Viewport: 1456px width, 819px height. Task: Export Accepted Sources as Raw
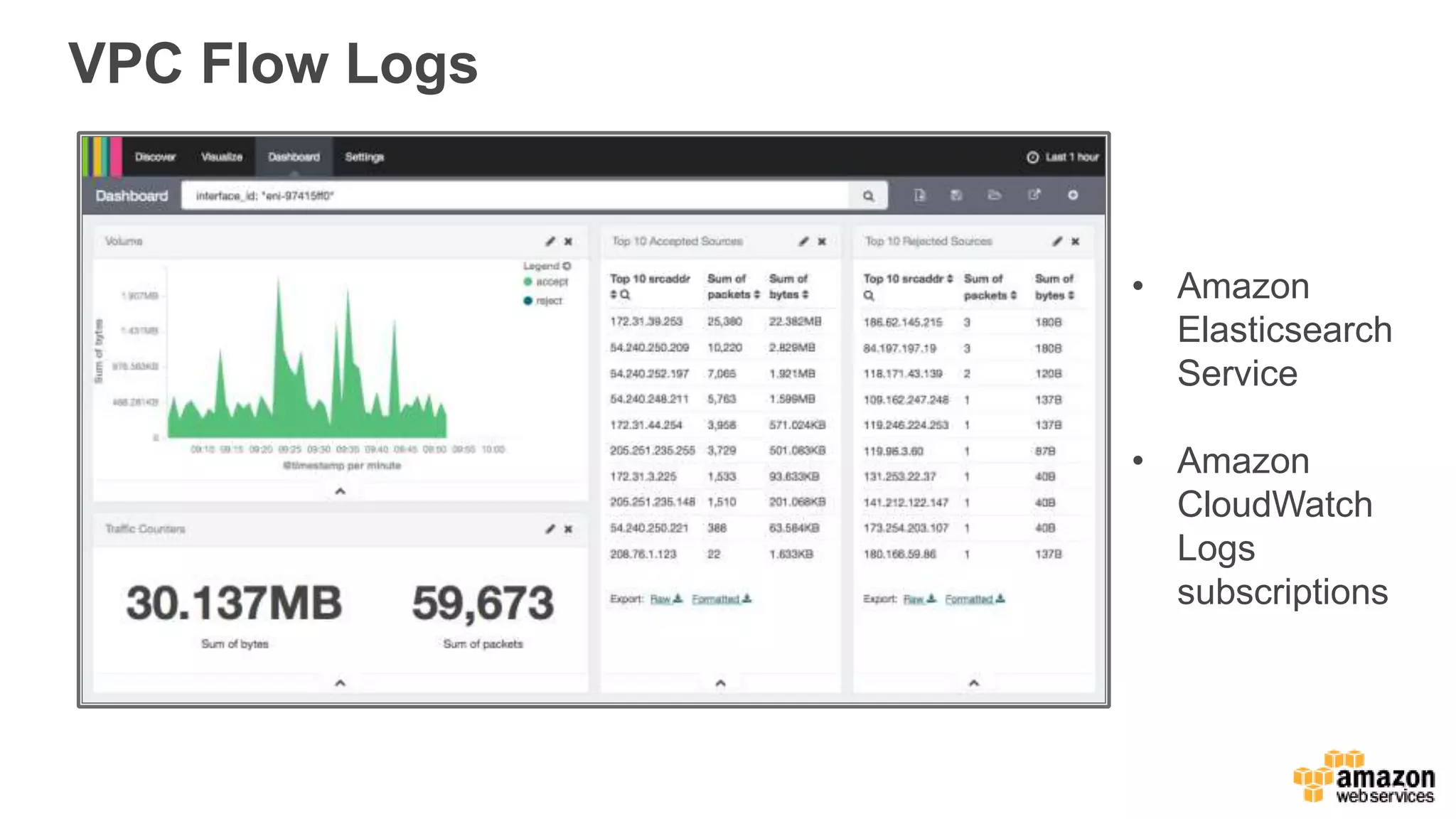[x=666, y=599]
